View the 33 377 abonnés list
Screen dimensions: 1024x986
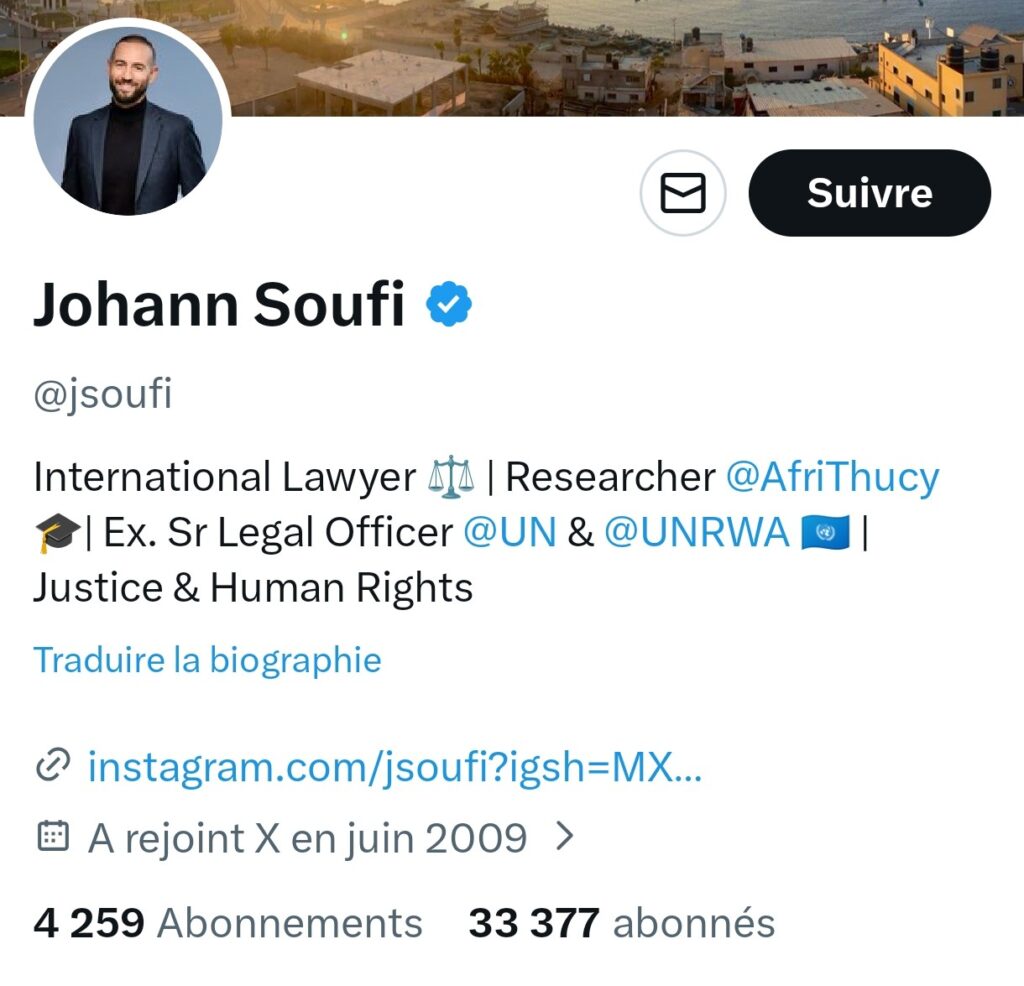[x=622, y=923]
